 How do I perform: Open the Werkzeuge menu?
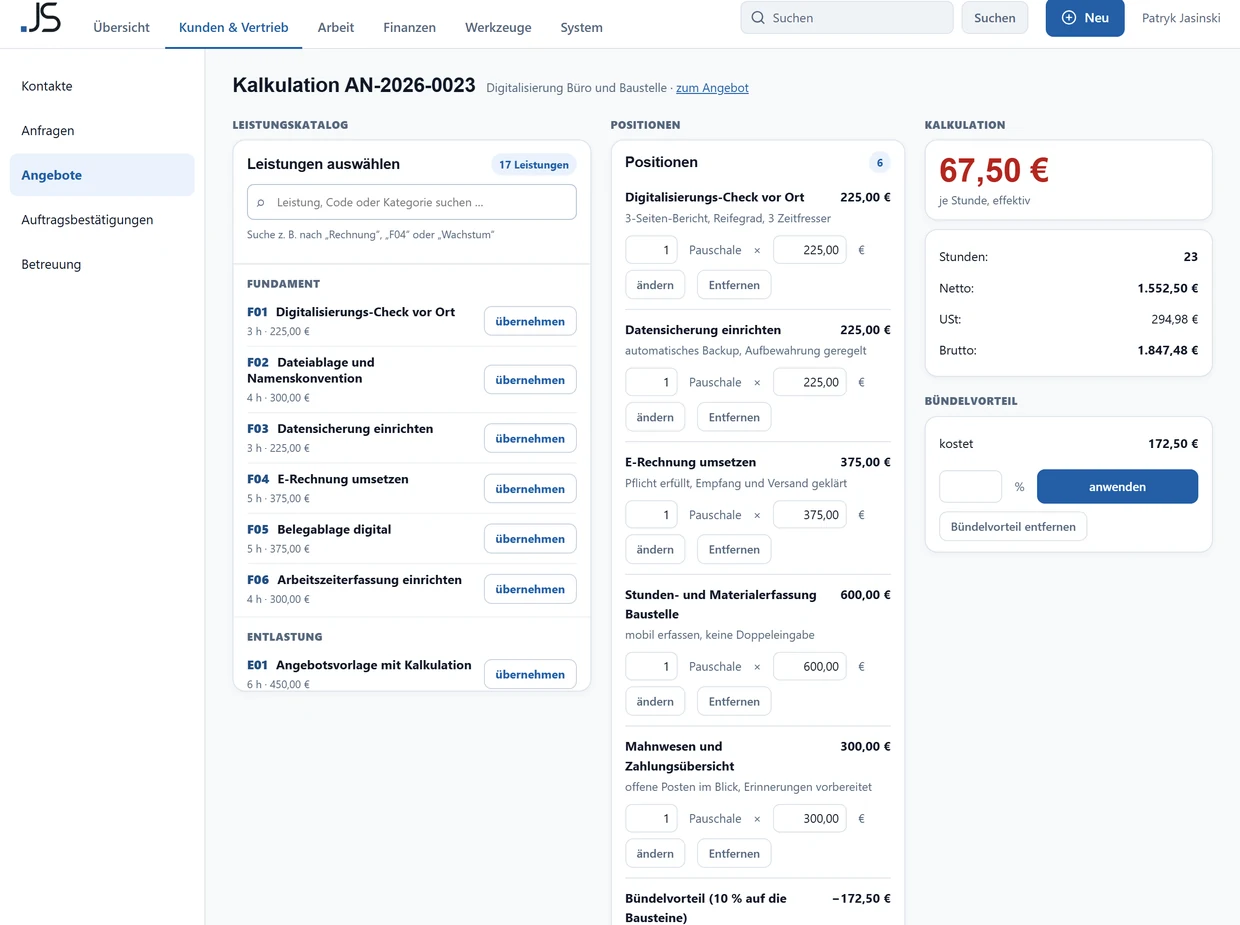[x=498, y=27]
